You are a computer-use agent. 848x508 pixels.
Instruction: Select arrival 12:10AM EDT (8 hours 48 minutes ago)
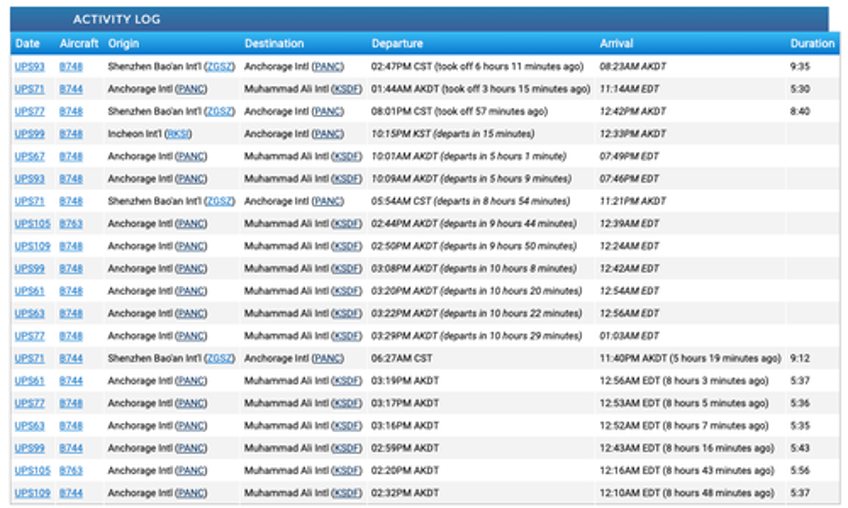pos(687,493)
